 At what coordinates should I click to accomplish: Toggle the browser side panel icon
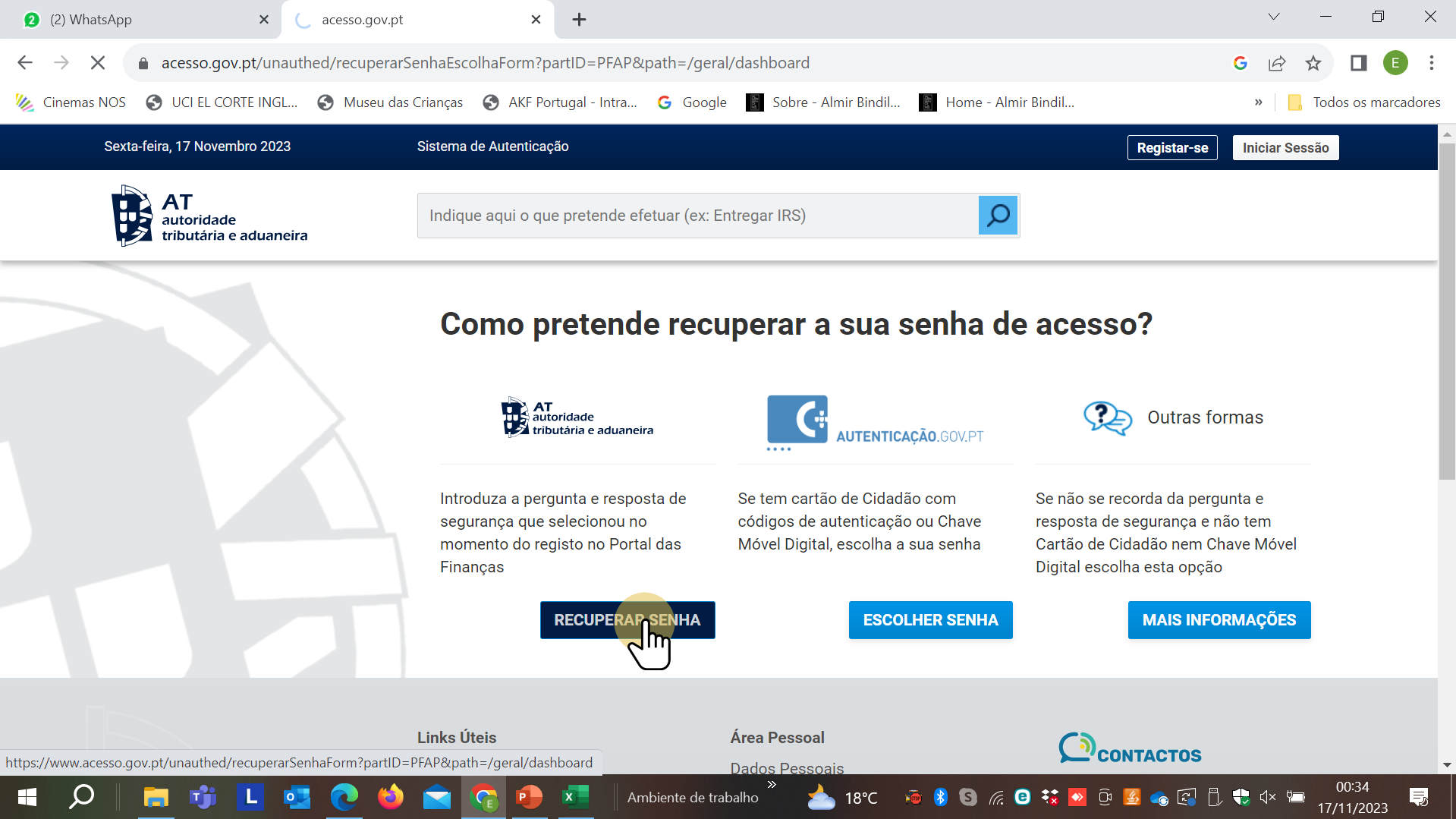point(1358,63)
